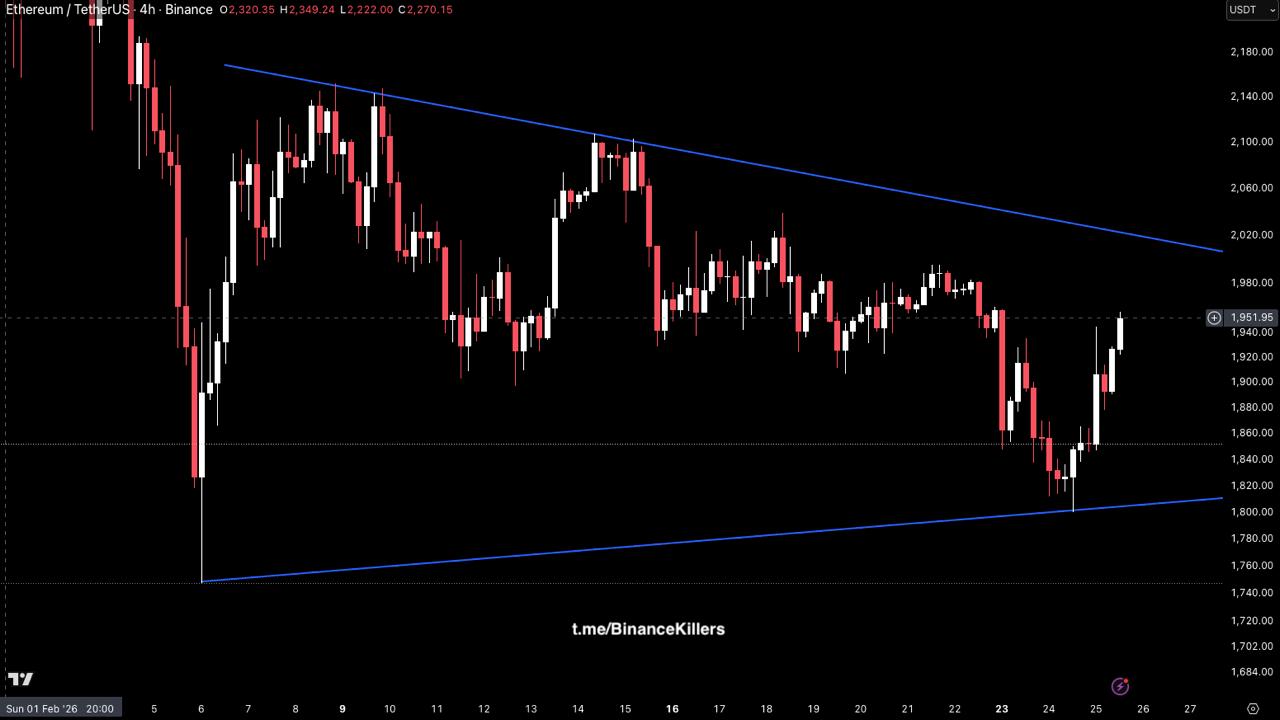Click the current price label 1,951.95
1280x720 pixels.
[x=1252, y=318]
